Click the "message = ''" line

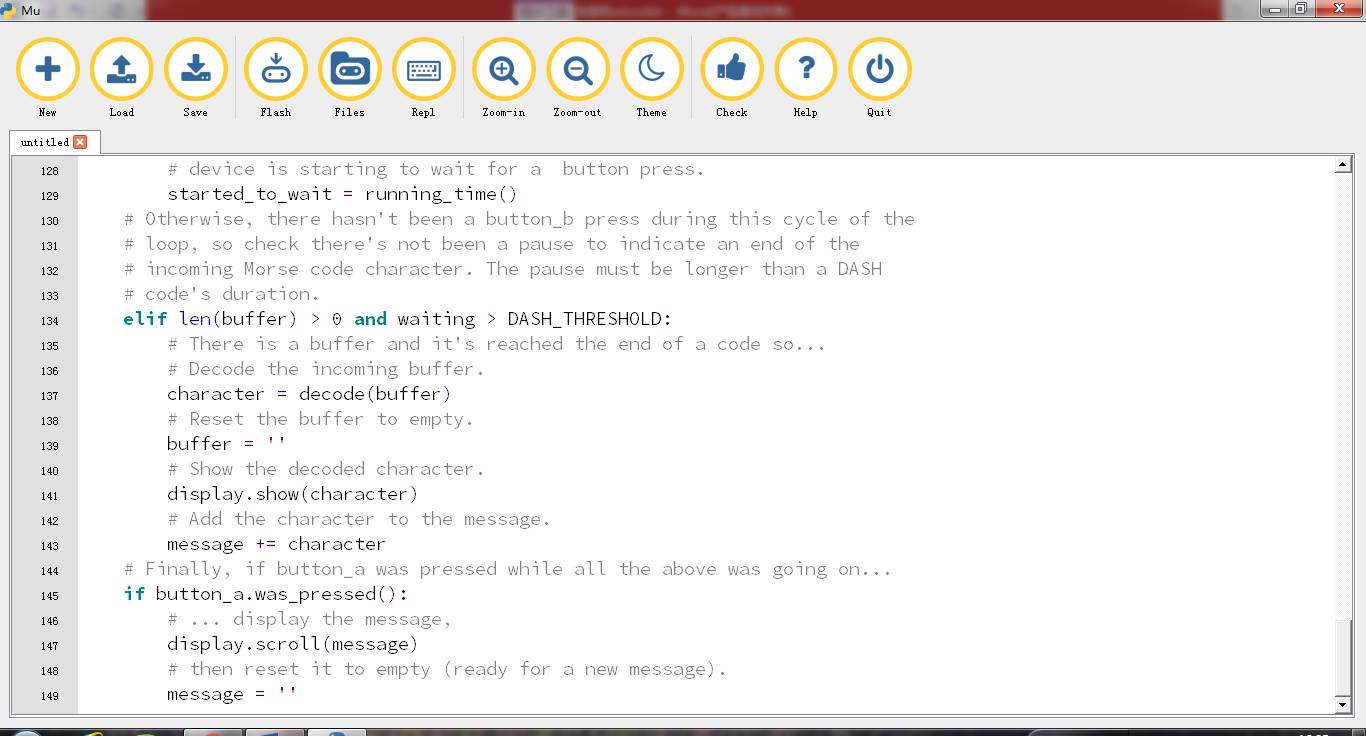coord(232,694)
